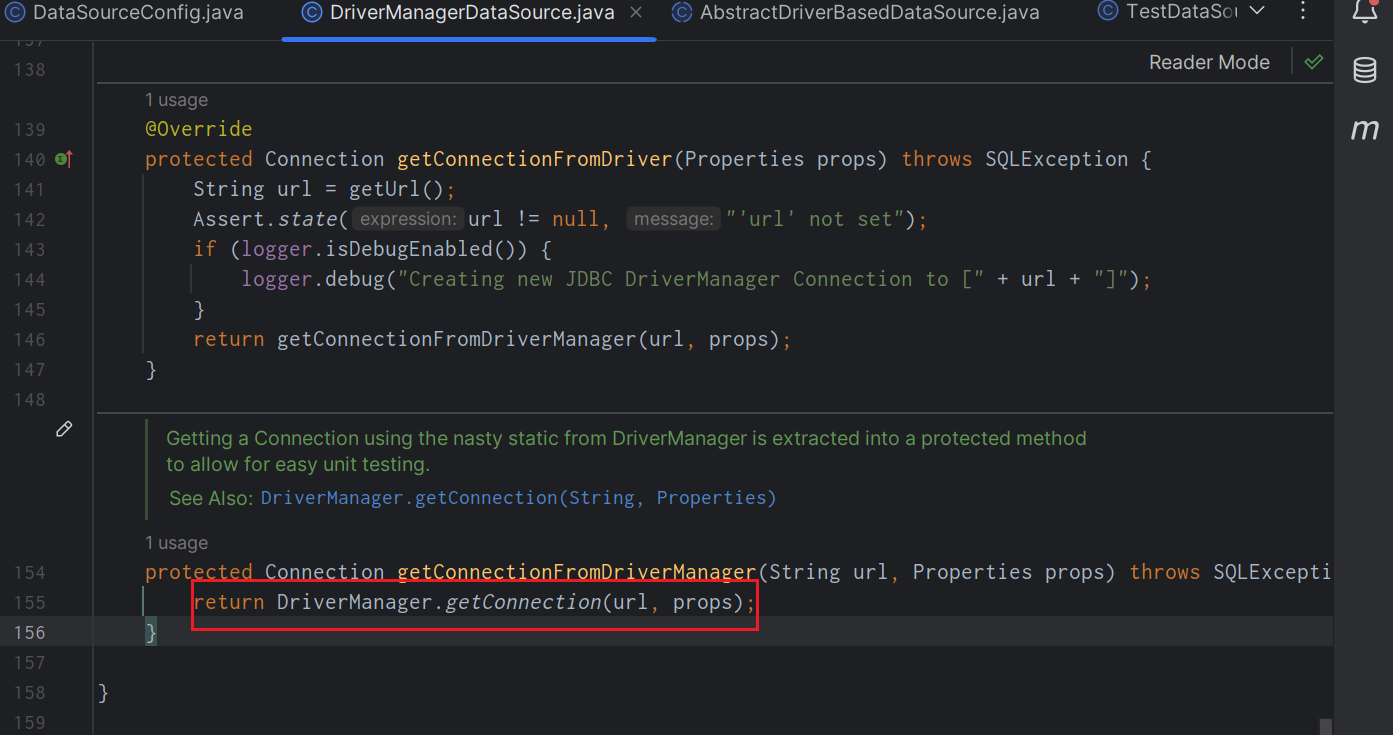Screen dimensions: 1393x735
Task: Select the TestDataSou… tab
Action: [1180, 13]
